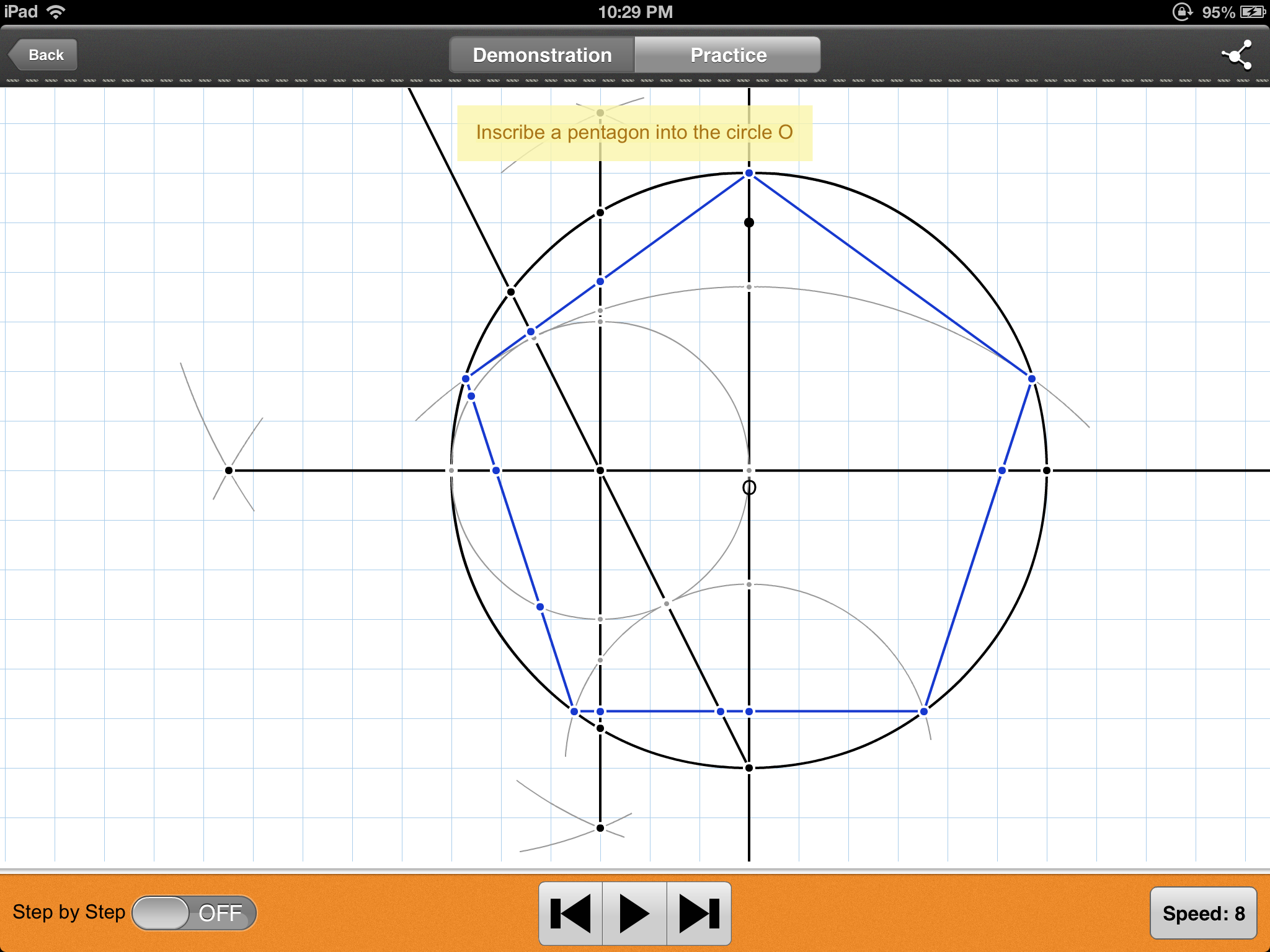Select the bottom-left pentagon vertex
This screenshot has height=952, width=1270.
[574, 712]
